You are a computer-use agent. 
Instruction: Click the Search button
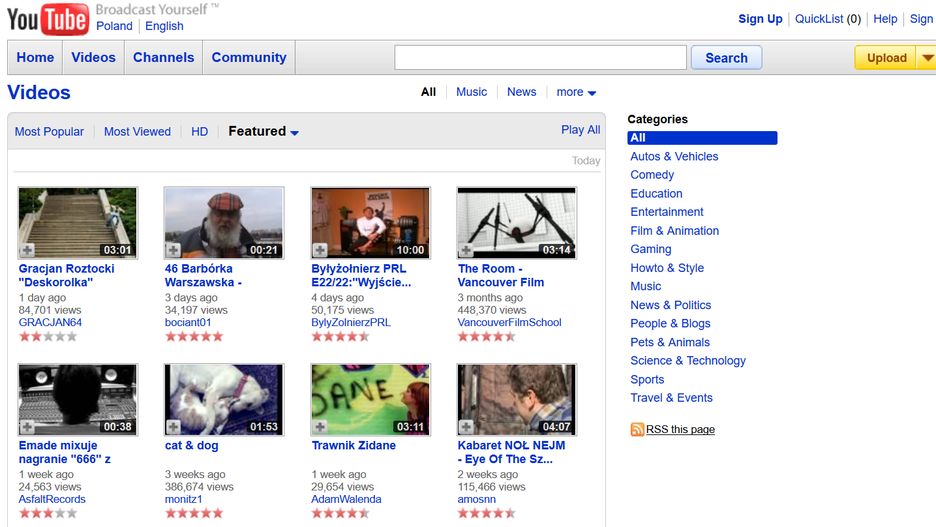click(x=726, y=58)
